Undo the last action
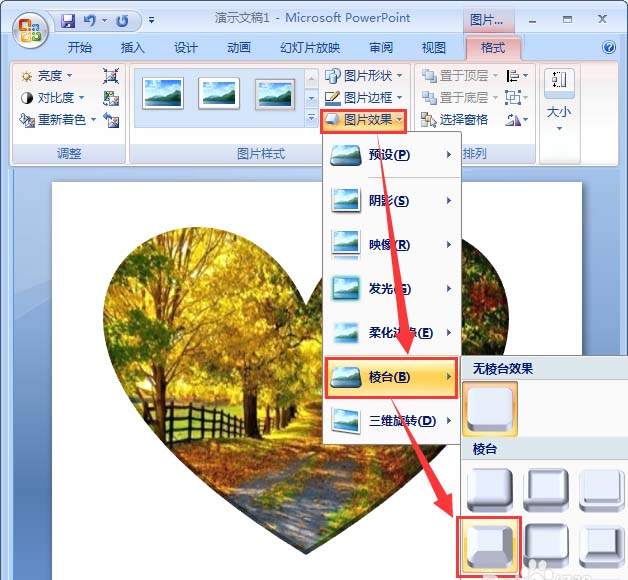Image resolution: width=628 pixels, height=580 pixels. point(90,20)
